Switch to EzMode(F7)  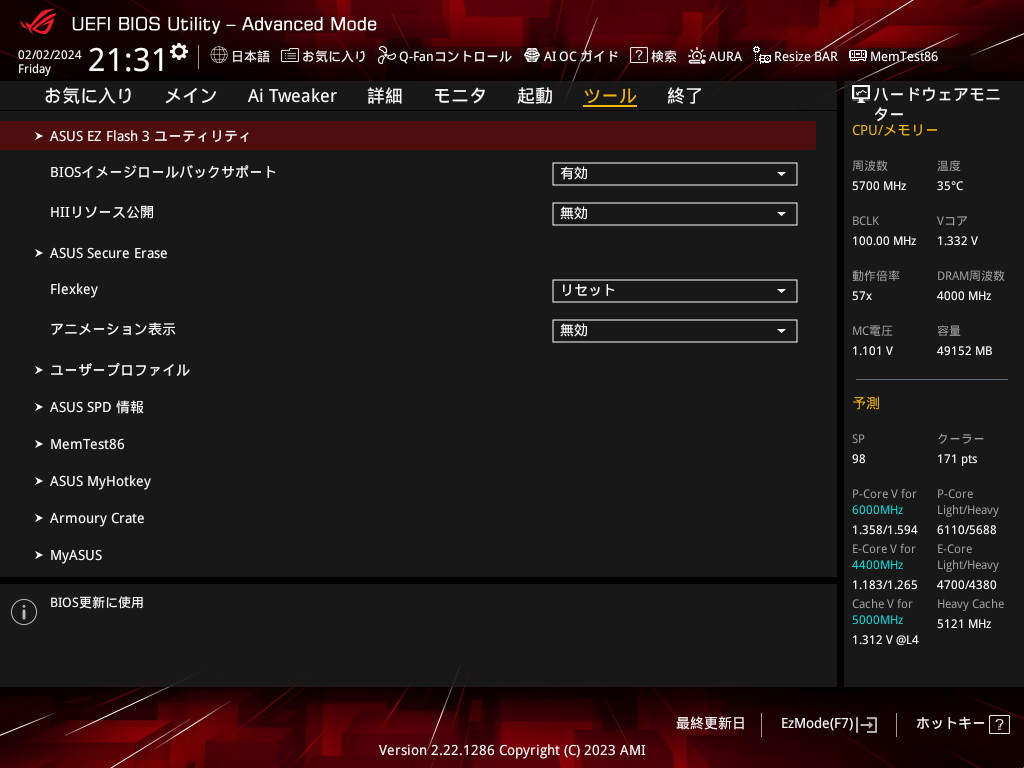click(829, 724)
